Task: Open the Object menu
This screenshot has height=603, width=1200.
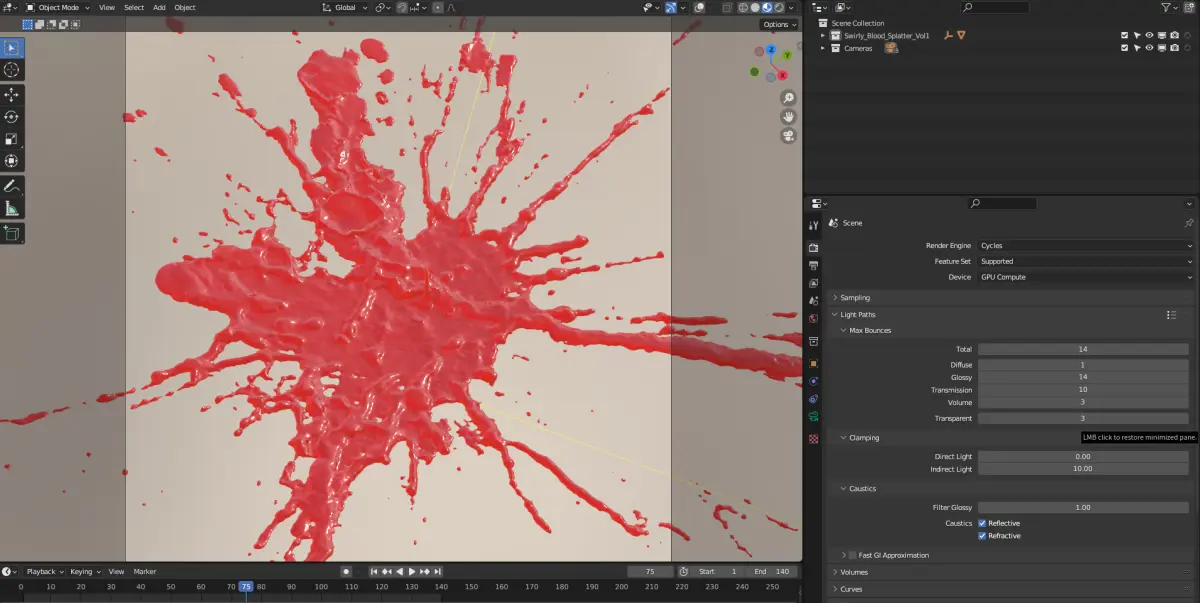Action: point(185,7)
